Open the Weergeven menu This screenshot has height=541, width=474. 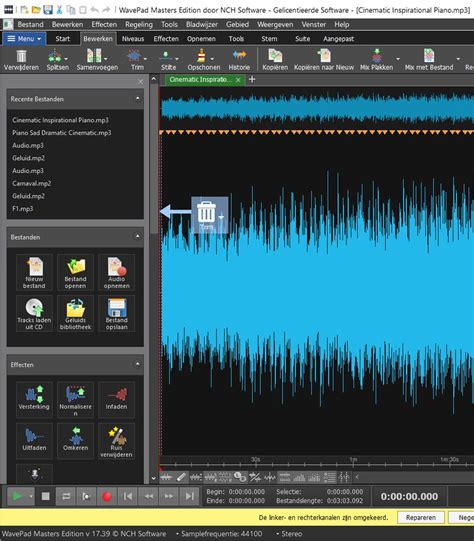(x=275, y=24)
